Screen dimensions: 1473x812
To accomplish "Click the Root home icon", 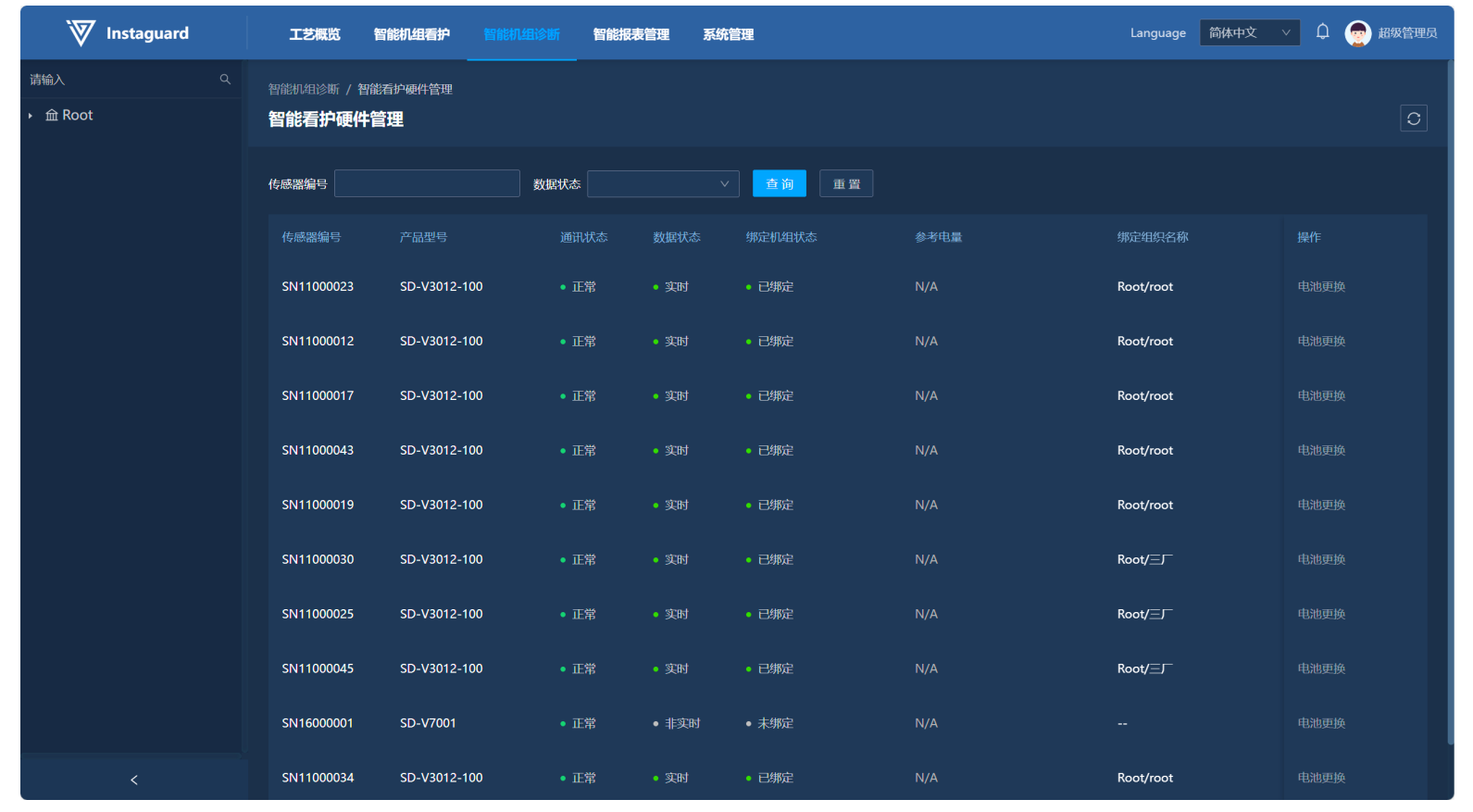I will pos(52,116).
